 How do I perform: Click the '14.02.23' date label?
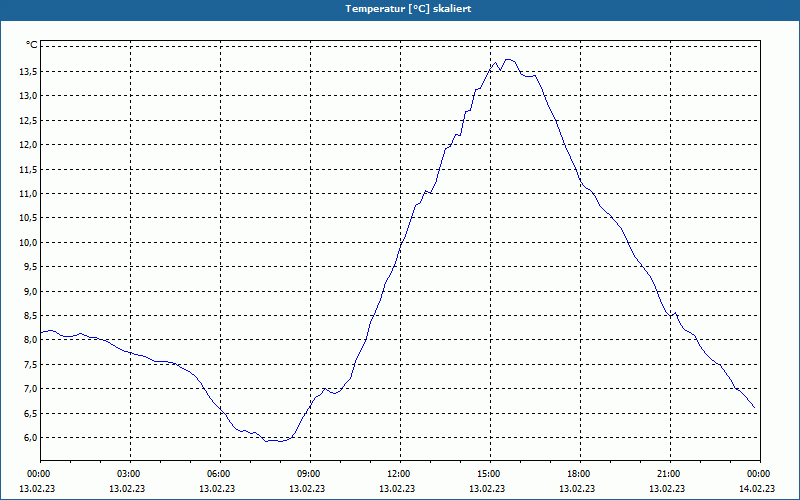(757, 489)
